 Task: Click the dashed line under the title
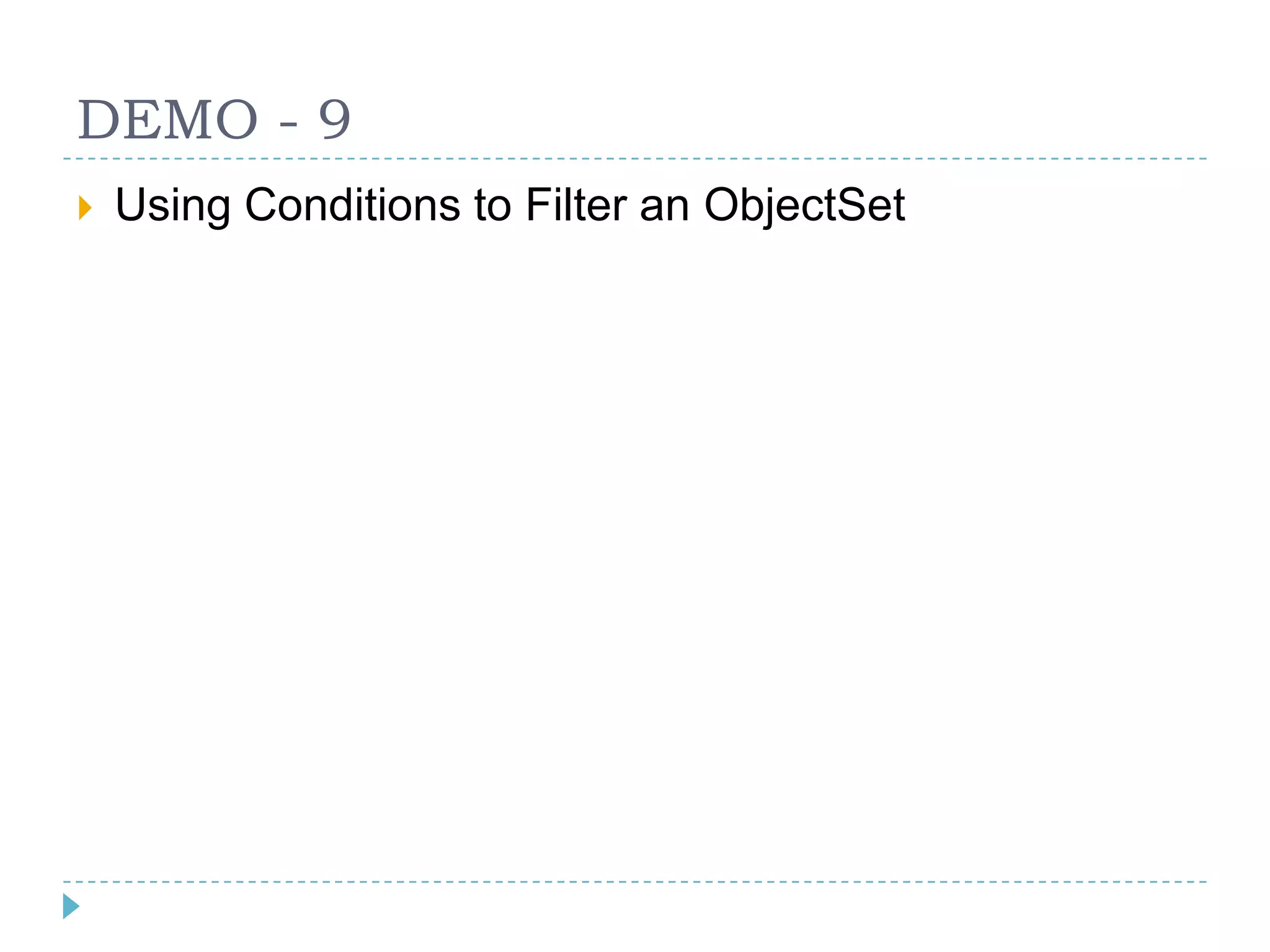tap(635, 159)
